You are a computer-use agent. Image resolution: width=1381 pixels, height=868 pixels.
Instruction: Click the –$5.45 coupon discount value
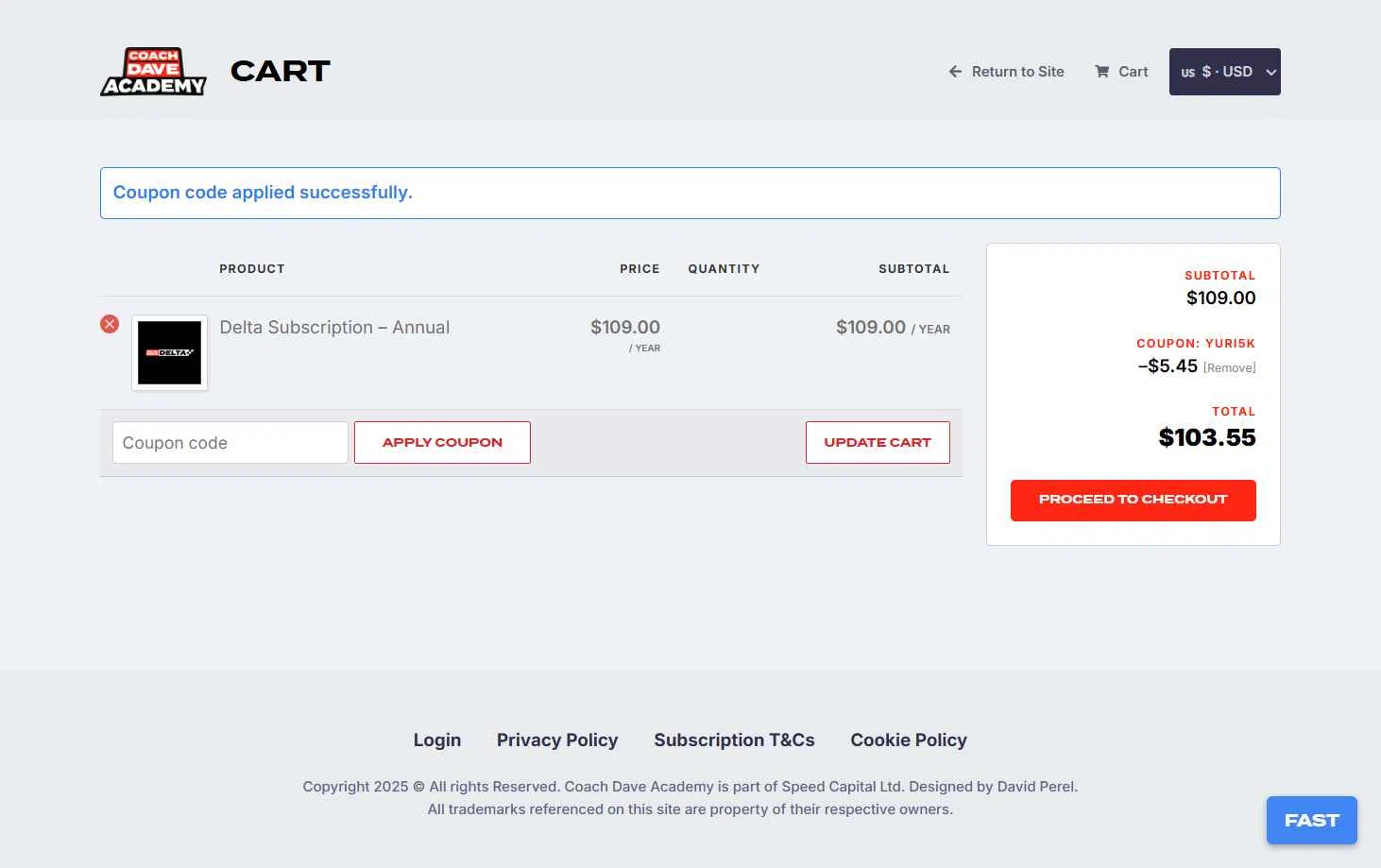1168,366
